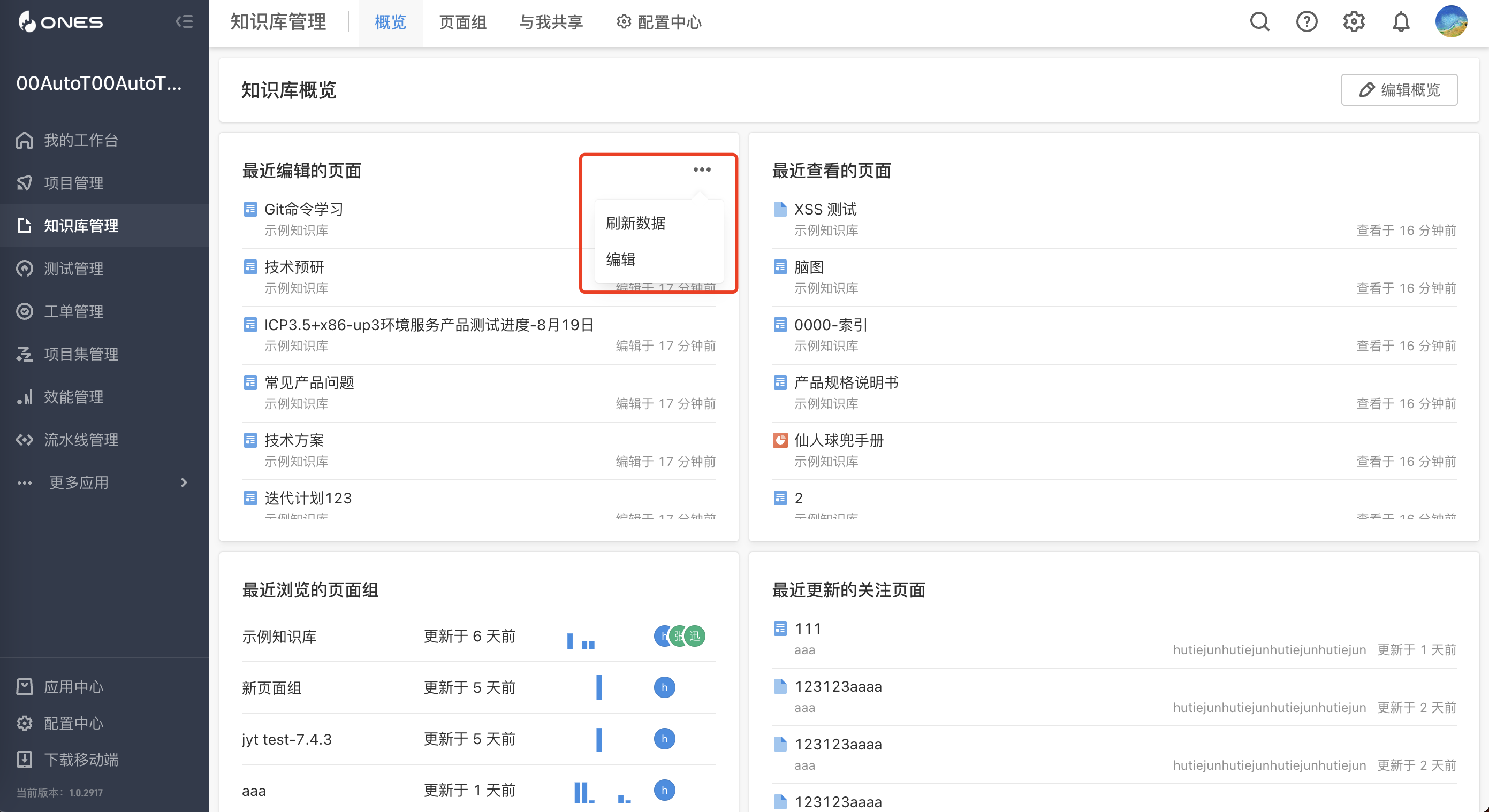The height and width of the screenshot is (812, 1489).
Task: Open 下载移动端 in sidebar
Action: [104, 759]
